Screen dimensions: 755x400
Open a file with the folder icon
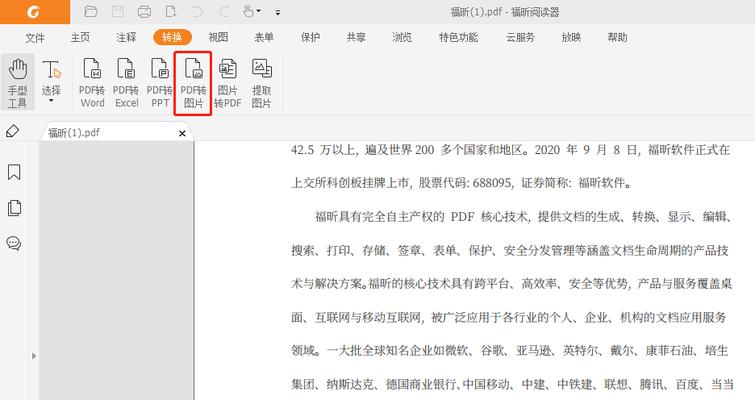(x=91, y=12)
